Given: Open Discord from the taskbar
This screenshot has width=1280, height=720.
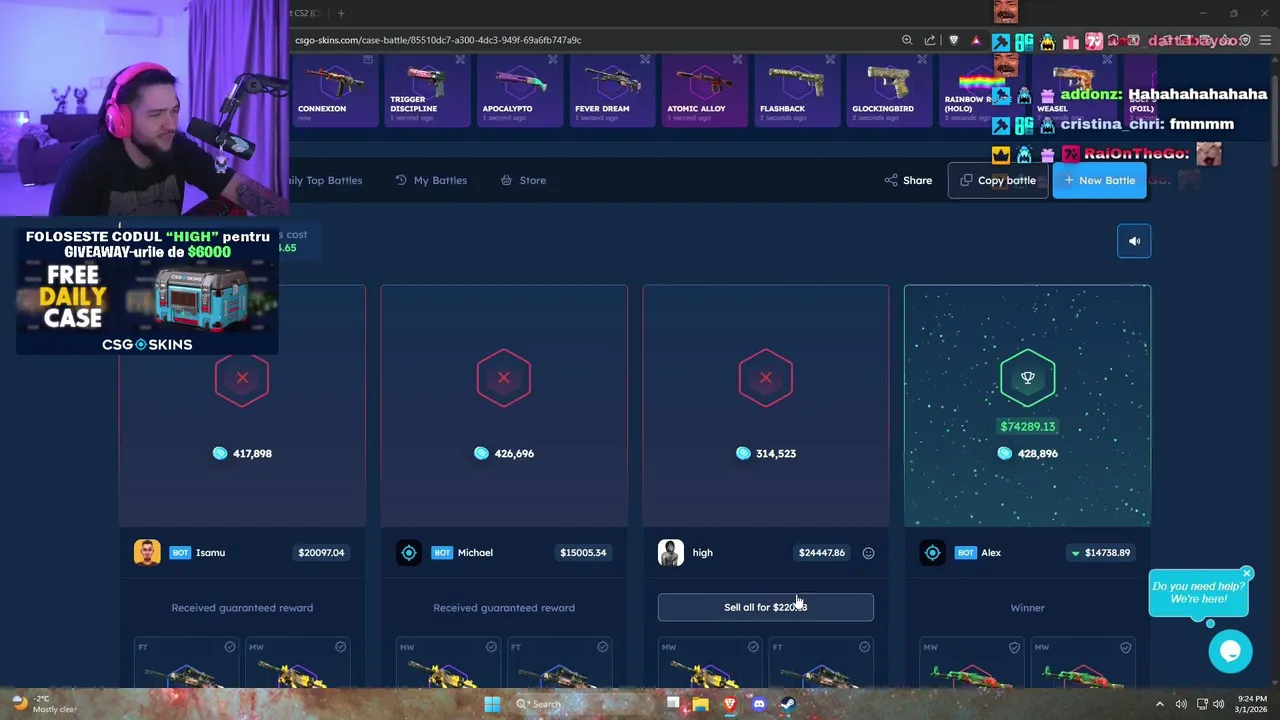Looking at the screenshot, I should tap(758, 704).
